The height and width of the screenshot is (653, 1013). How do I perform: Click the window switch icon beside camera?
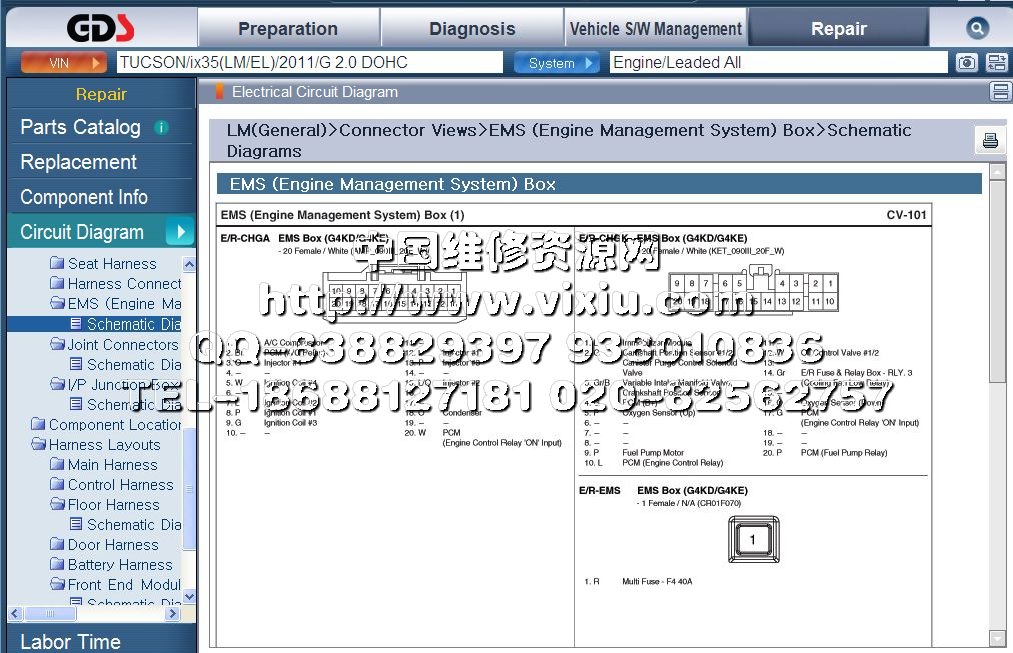[x=996, y=63]
